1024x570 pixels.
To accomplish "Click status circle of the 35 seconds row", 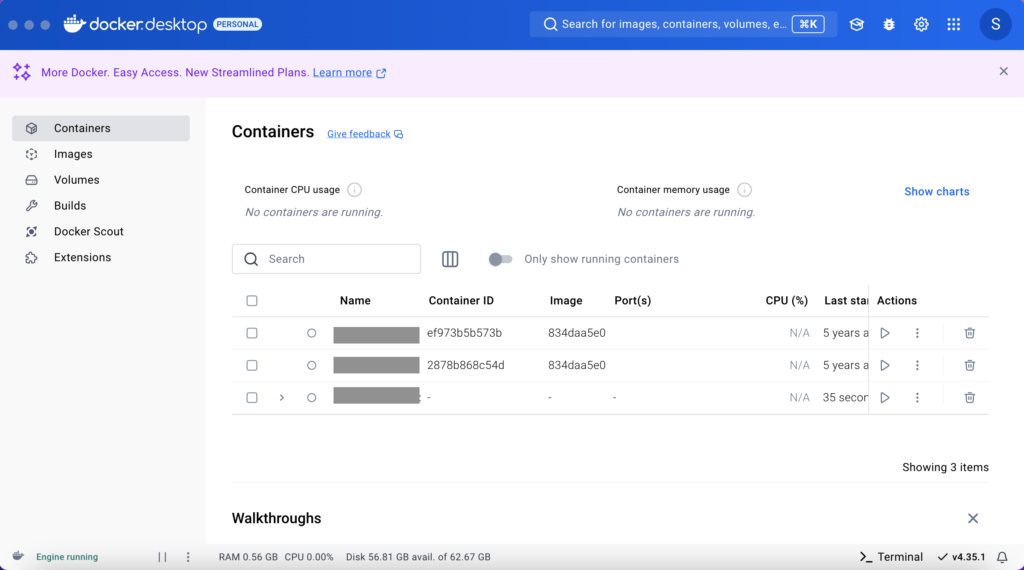I will point(312,398).
